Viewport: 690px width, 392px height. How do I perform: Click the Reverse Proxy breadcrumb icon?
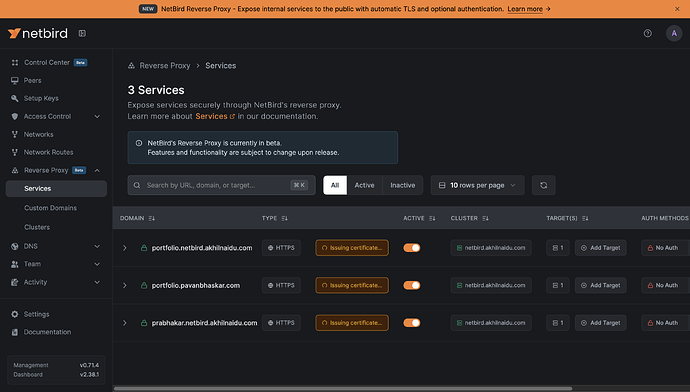pyautogui.click(x=131, y=66)
